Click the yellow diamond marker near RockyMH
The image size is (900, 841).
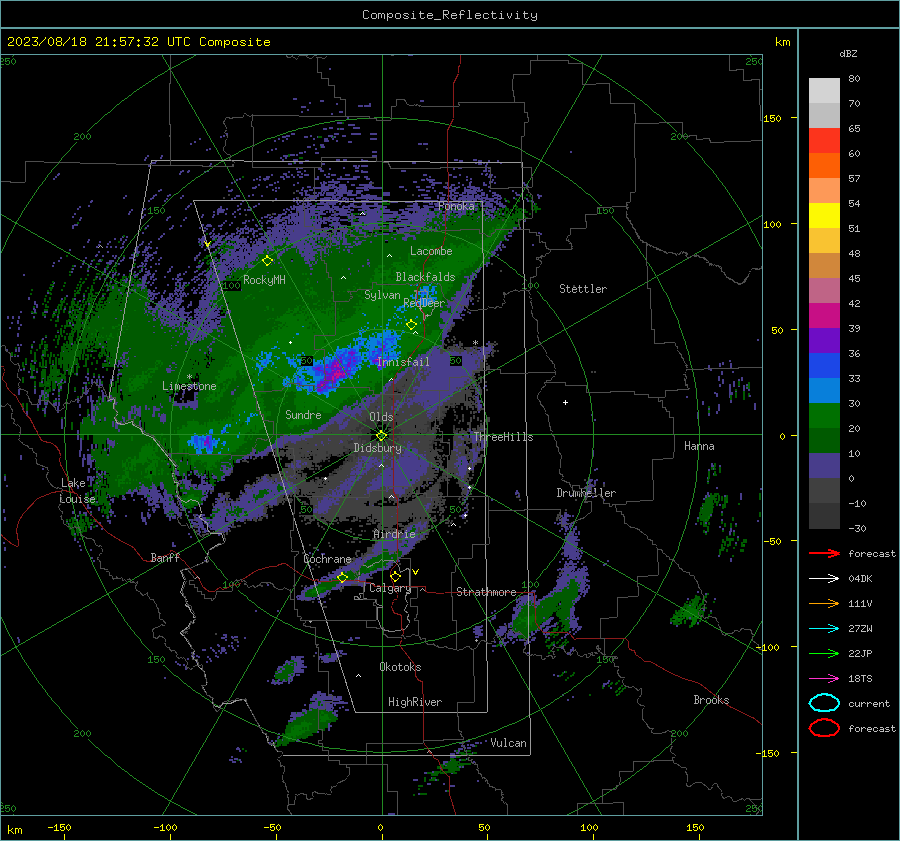click(x=267, y=261)
